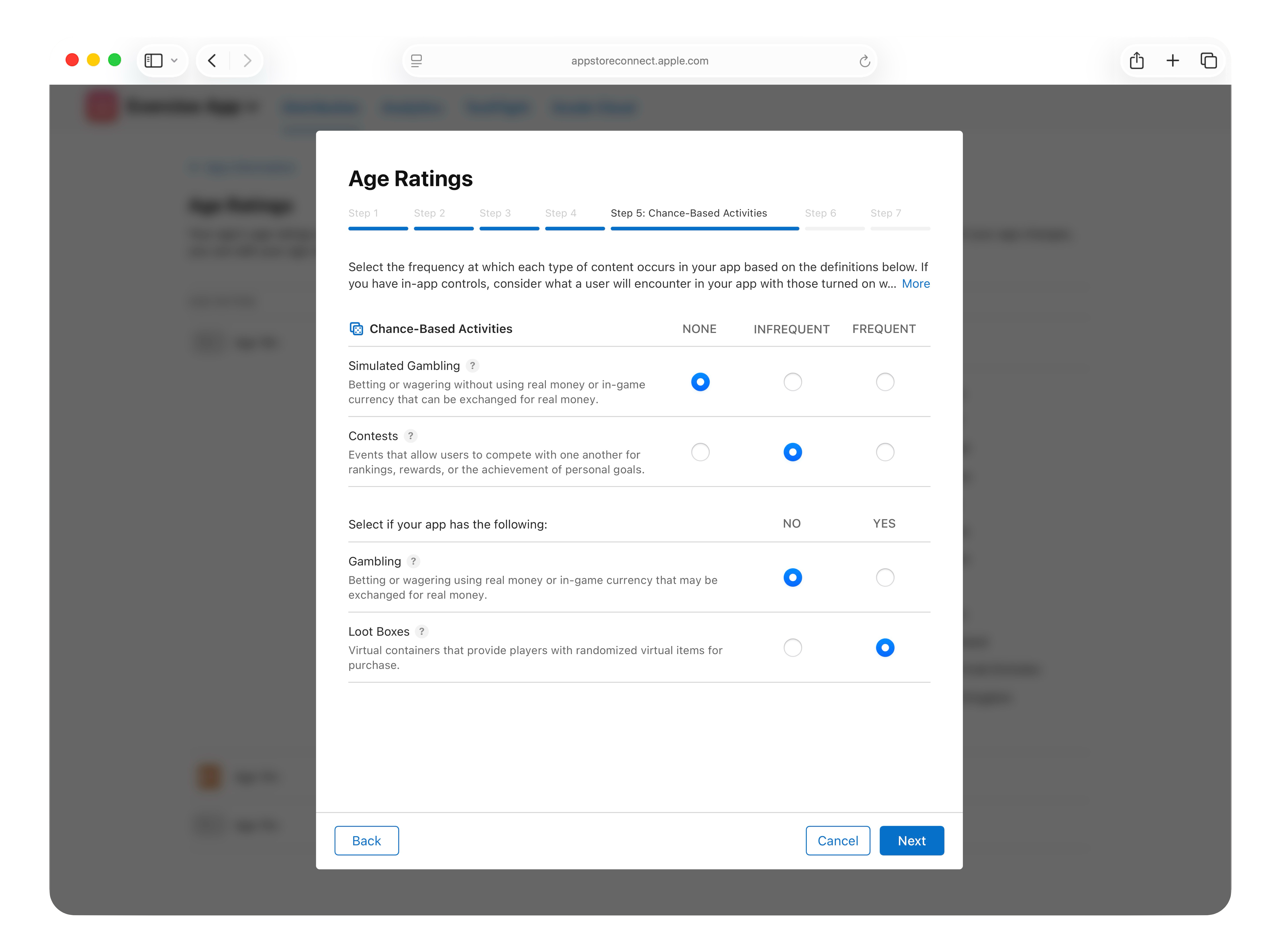Show tab overview in Safari
Image resolution: width=1281 pixels, height=952 pixels.
(1209, 61)
